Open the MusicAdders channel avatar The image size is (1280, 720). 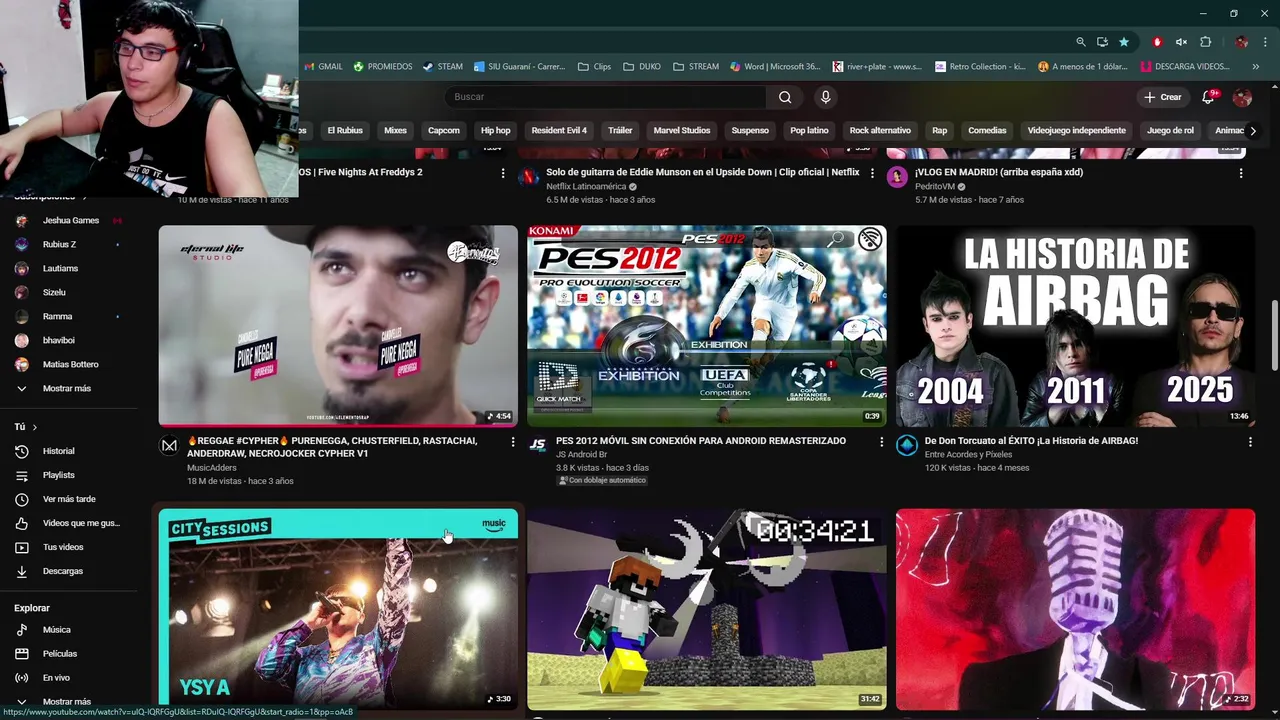click(170, 446)
